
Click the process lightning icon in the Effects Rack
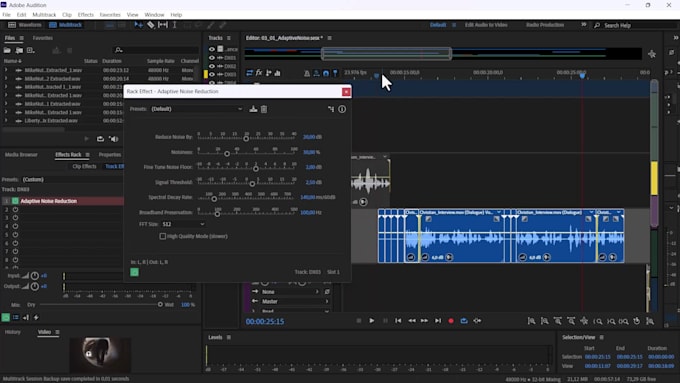(36, 318)
